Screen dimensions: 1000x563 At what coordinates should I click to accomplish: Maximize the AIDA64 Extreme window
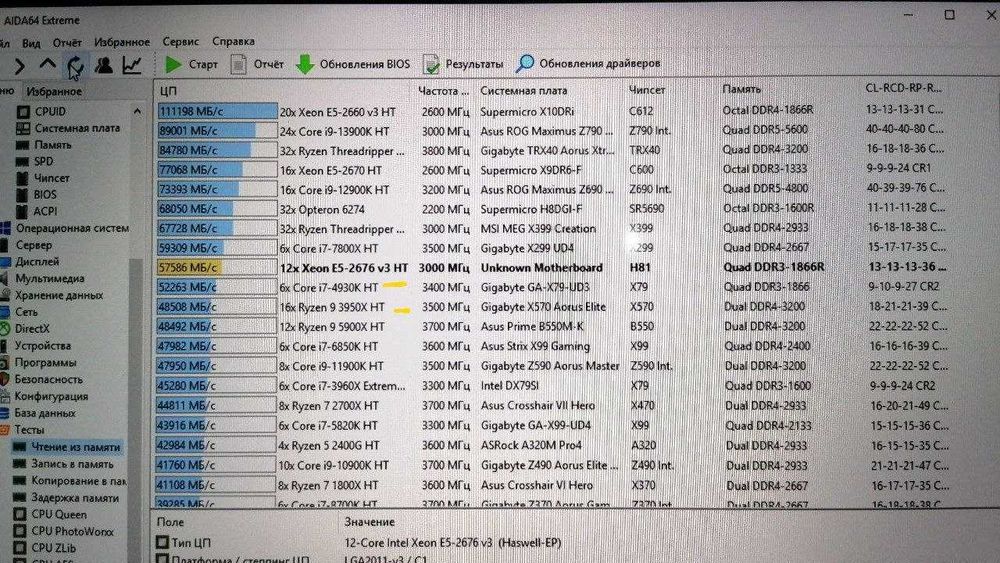coord(950,14)
